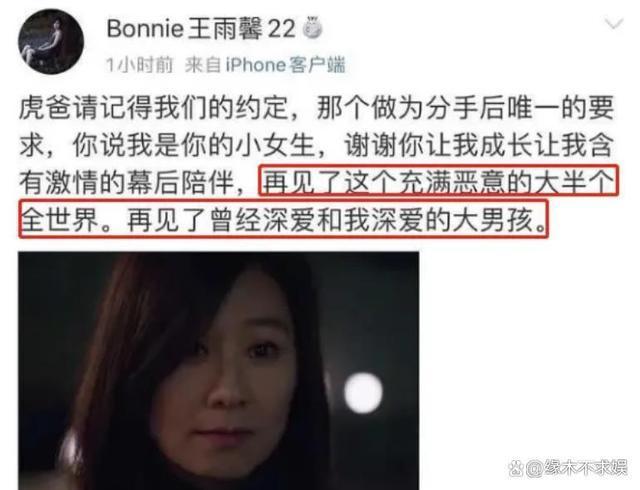Viewport: 640px width, 490px height.
Task: Click the bright light spot in photo
Action: point(363,392)
